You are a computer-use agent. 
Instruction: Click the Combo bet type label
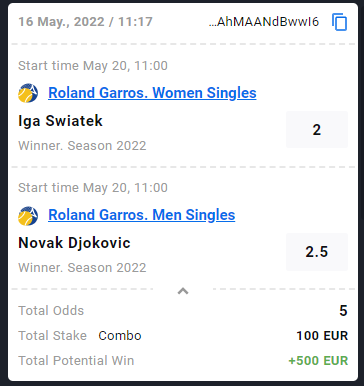[120, 336]
